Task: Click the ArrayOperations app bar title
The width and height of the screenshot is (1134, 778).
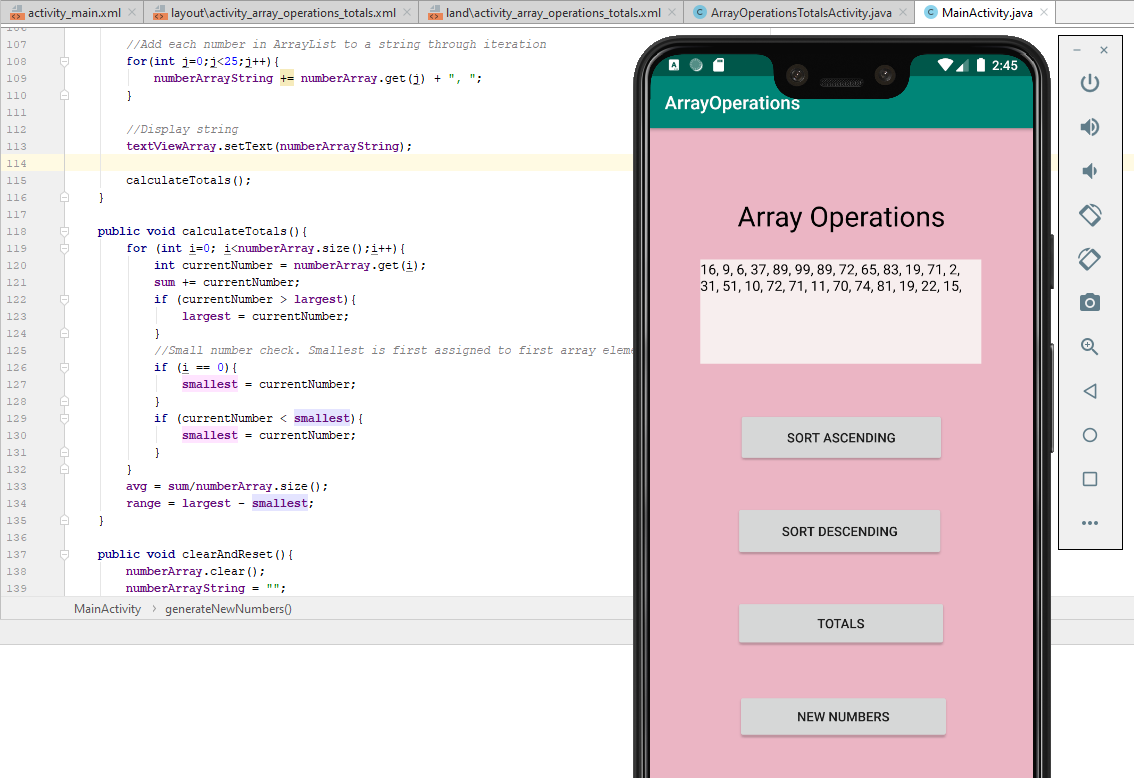Action: [732, 103]
